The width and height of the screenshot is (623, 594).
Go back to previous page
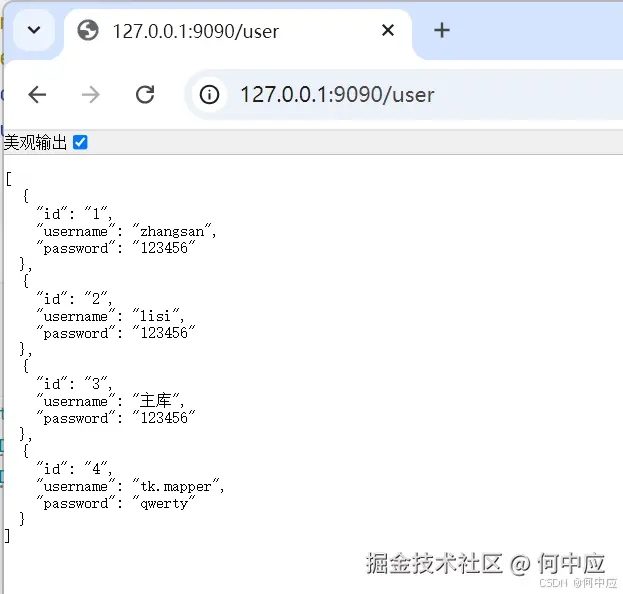click(37, 95)
